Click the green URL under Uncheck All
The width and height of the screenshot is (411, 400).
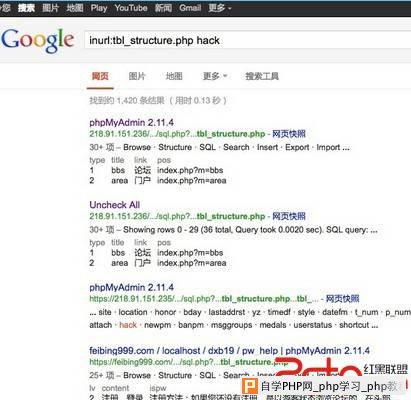point(177,216)
